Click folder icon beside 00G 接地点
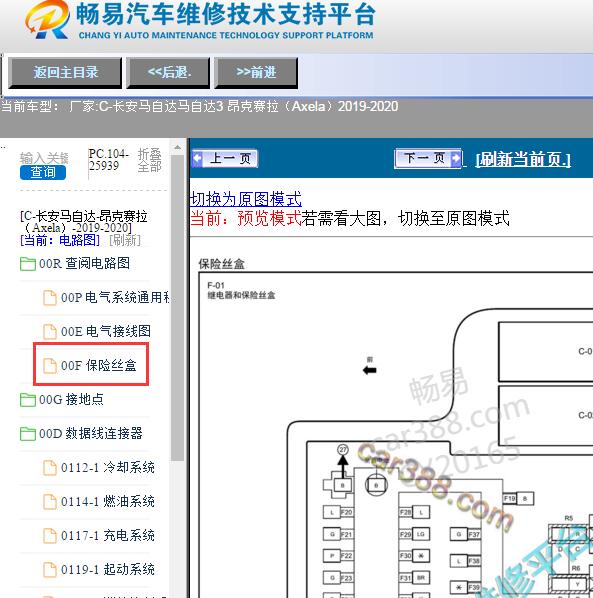The image size is (593, 598). point(28,400)
